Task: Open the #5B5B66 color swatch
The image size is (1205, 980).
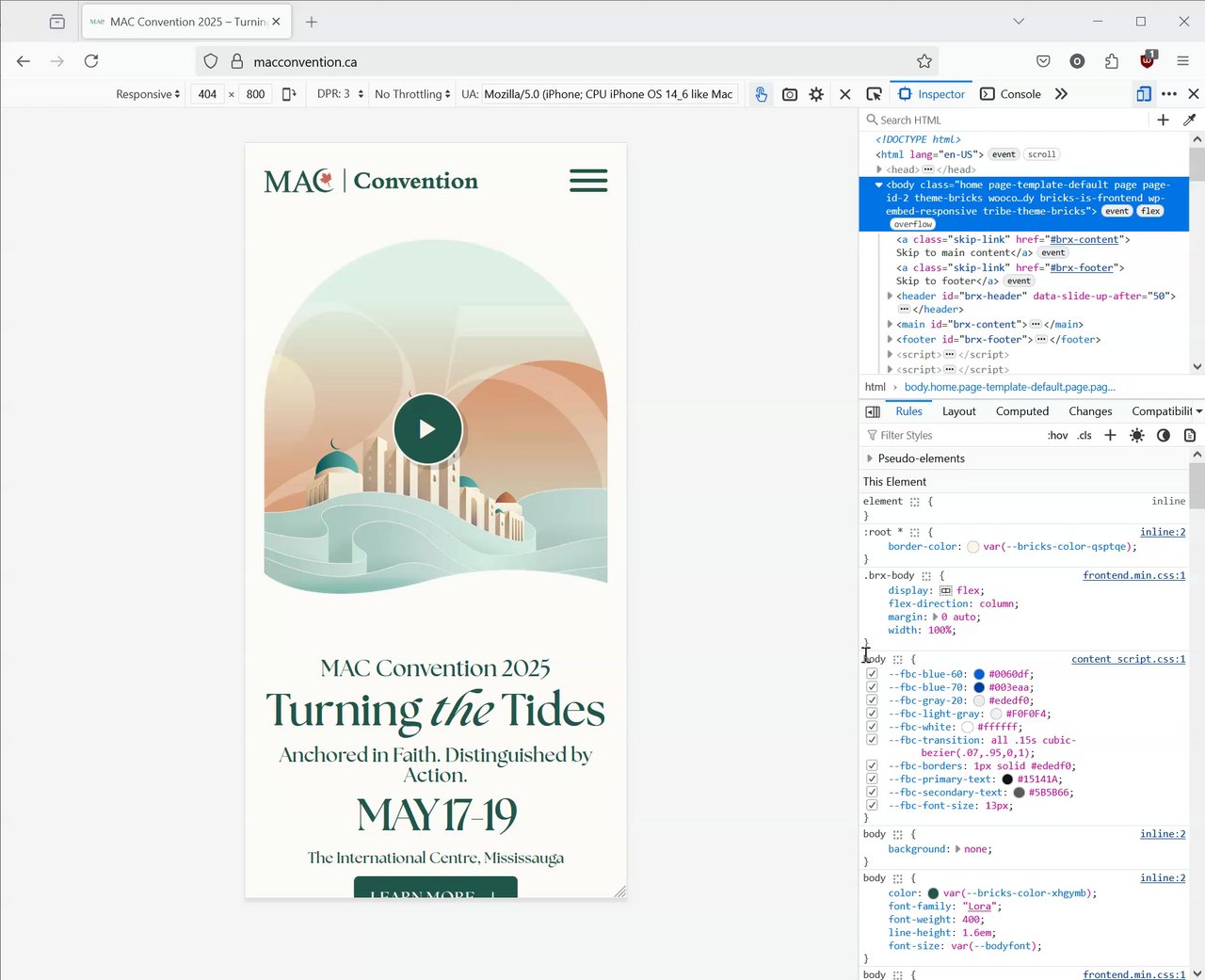Action: [1019, 793]
